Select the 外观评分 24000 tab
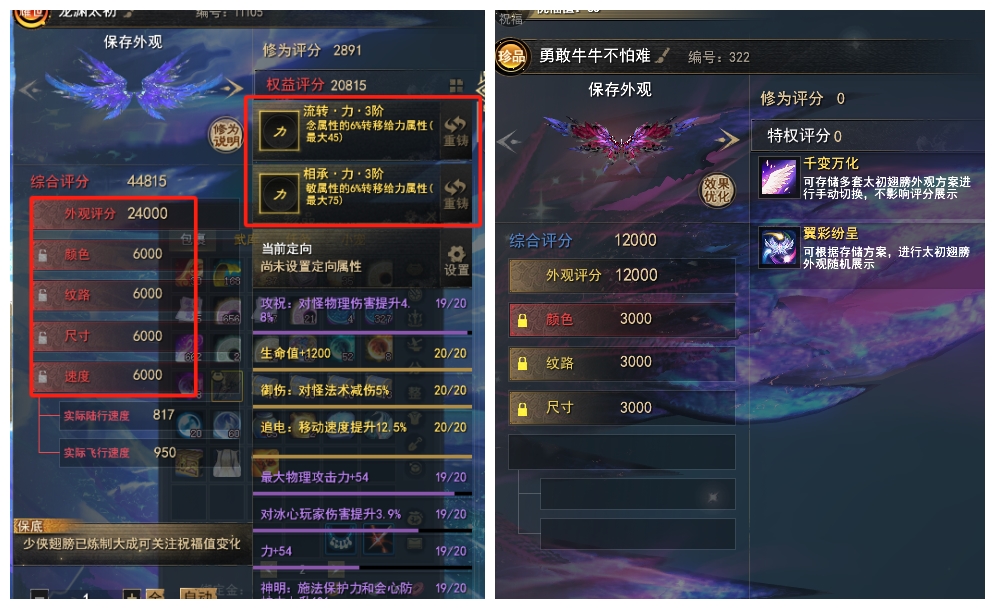This screenshot has width=995, height=609. pyautogui.click(x=114, y=213)
